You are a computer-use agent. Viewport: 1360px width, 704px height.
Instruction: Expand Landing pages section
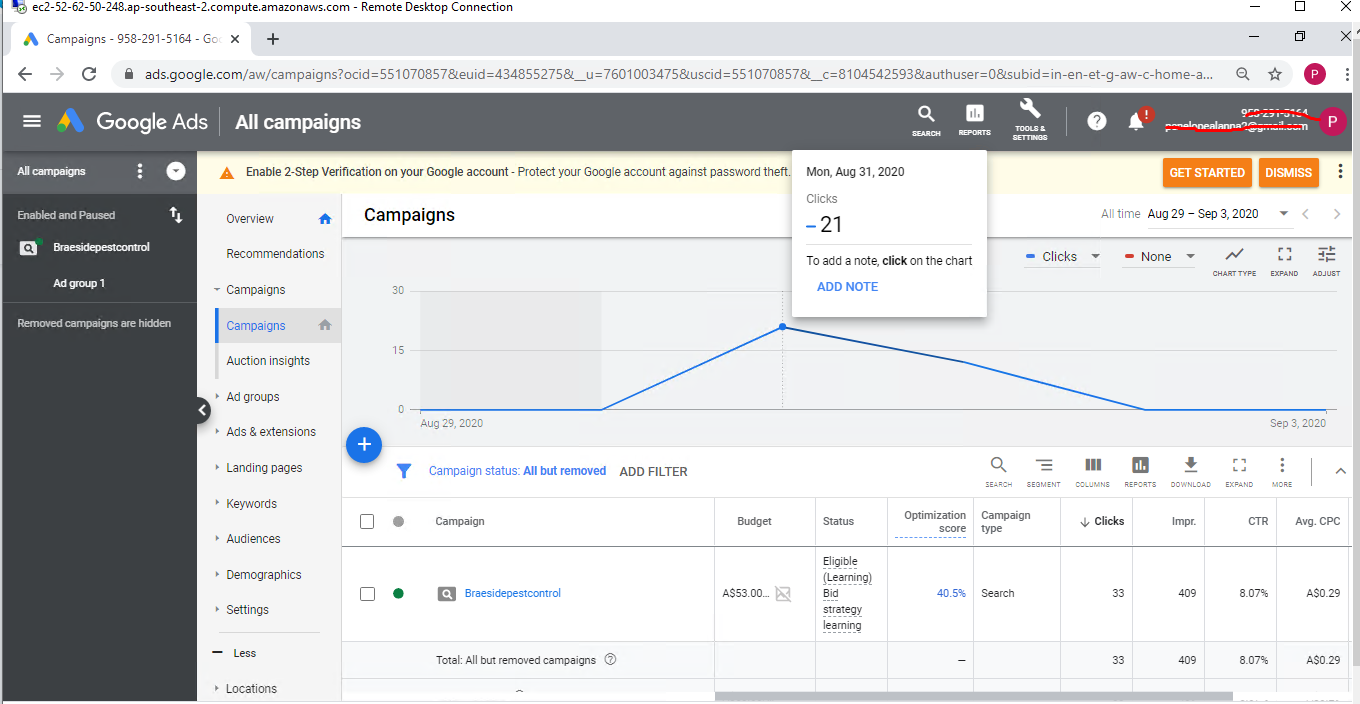(x=217, y=467)
